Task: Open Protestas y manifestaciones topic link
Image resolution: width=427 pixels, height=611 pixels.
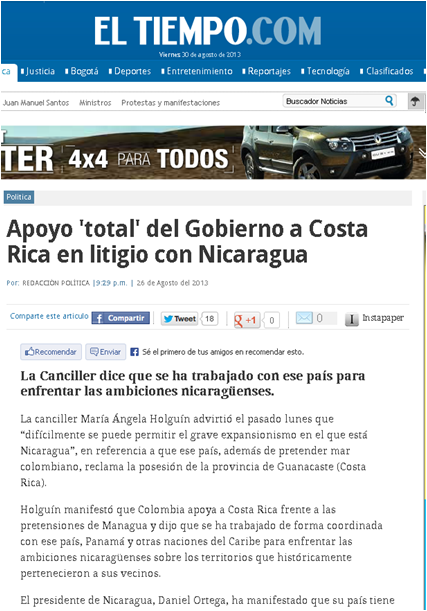Action: [x=171, y=103]
